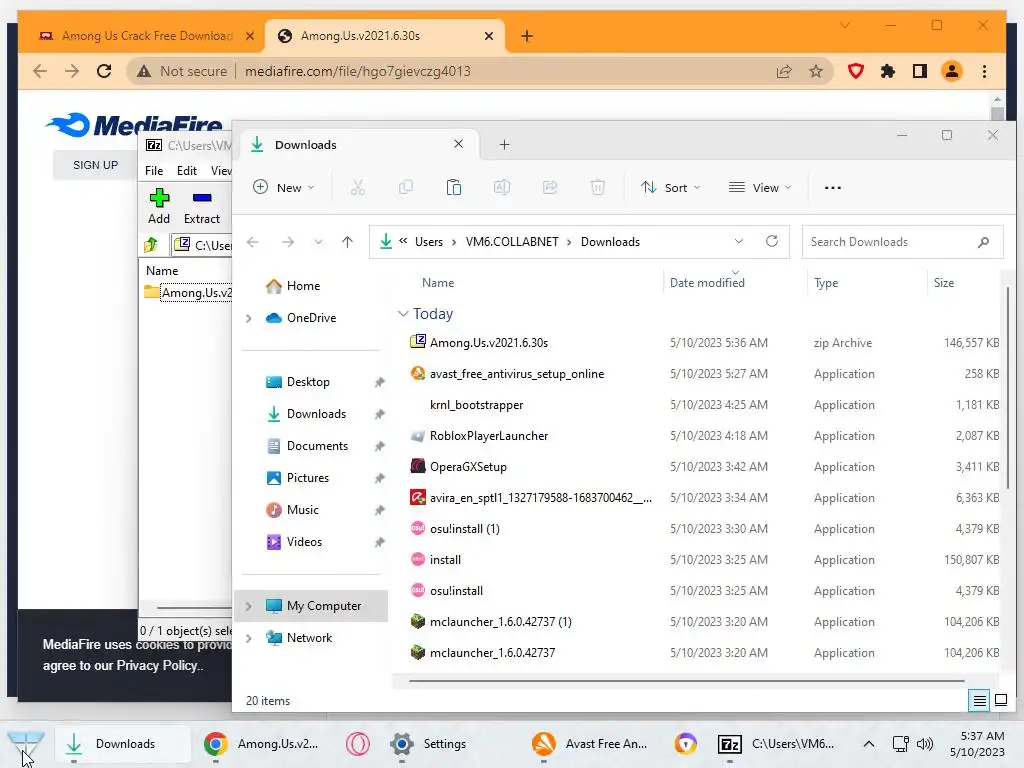Click the Share icon in Explorer toolbar
The image size is (1024, 768).
point(550,187)
